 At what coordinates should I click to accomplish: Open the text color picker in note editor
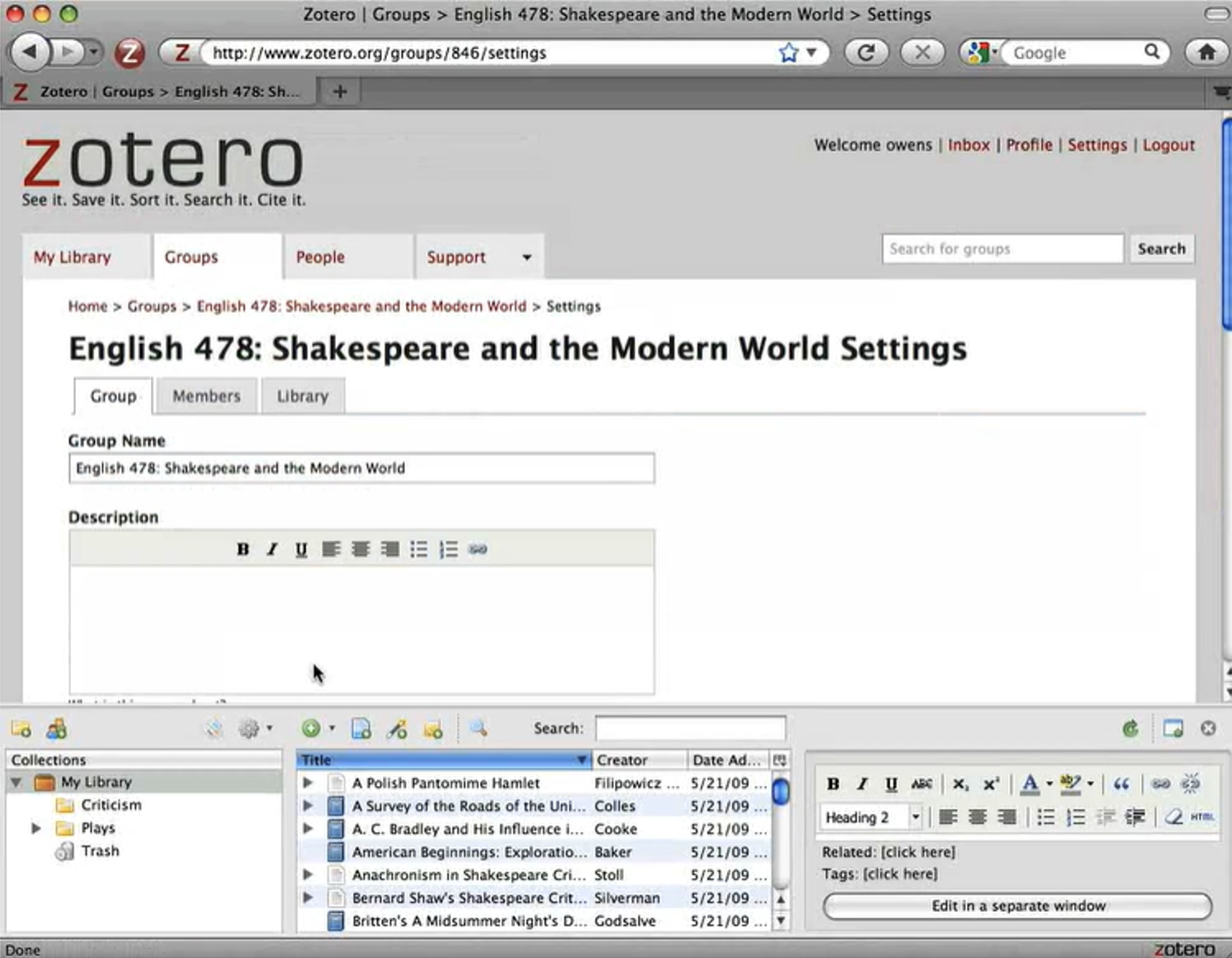(1048, 784)
